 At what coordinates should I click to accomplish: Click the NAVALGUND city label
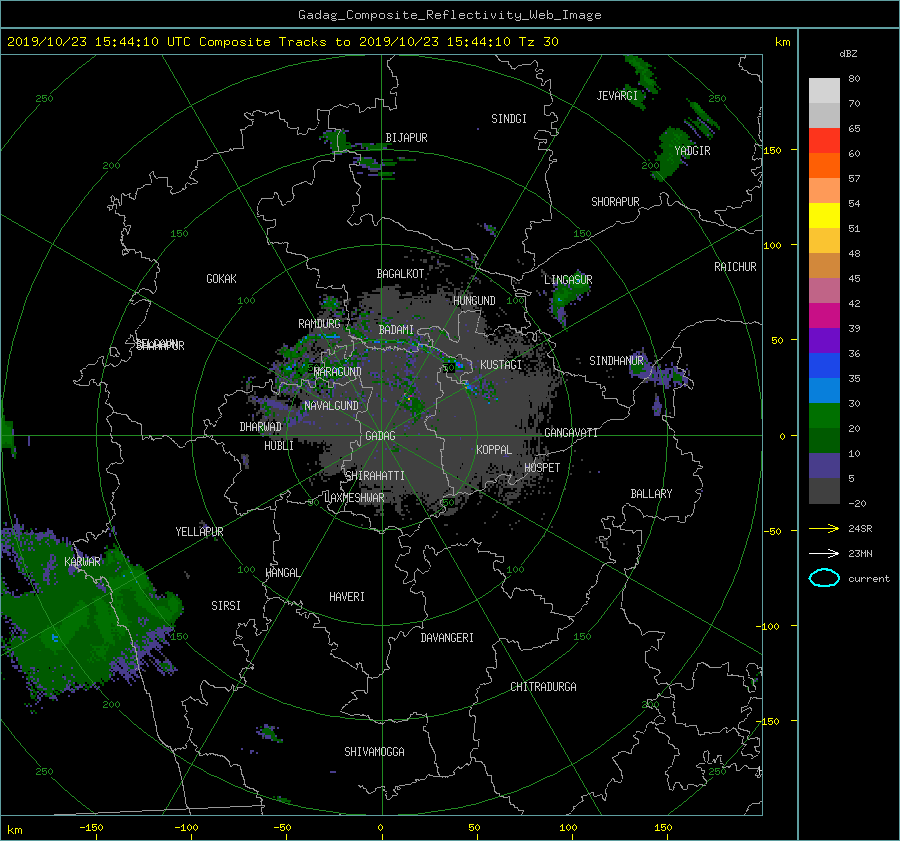click(331, 406)
